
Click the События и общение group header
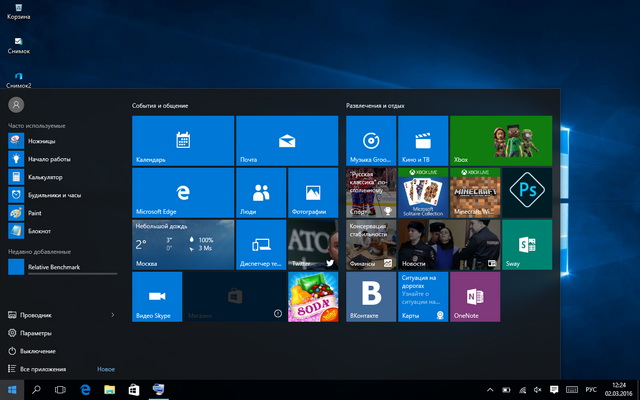[160, 106]
